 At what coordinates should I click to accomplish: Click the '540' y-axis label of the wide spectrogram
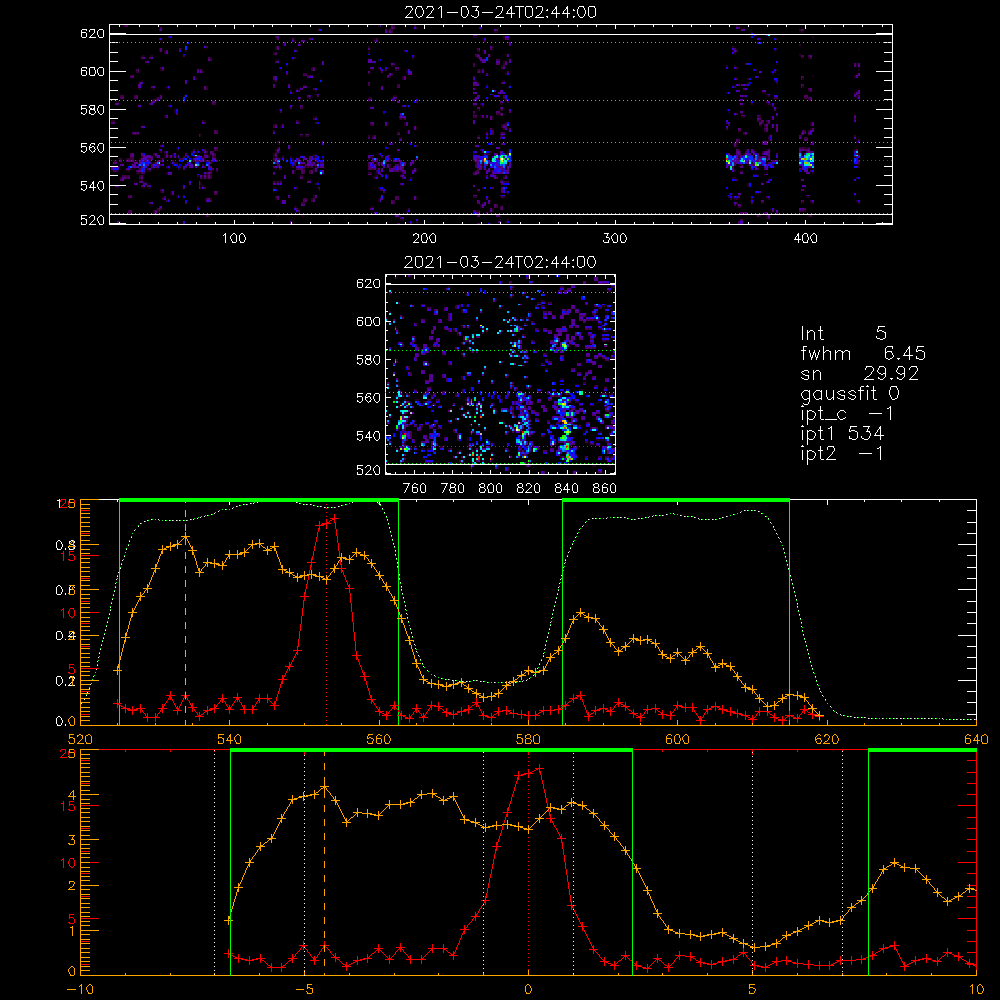[x=92, y=186]
